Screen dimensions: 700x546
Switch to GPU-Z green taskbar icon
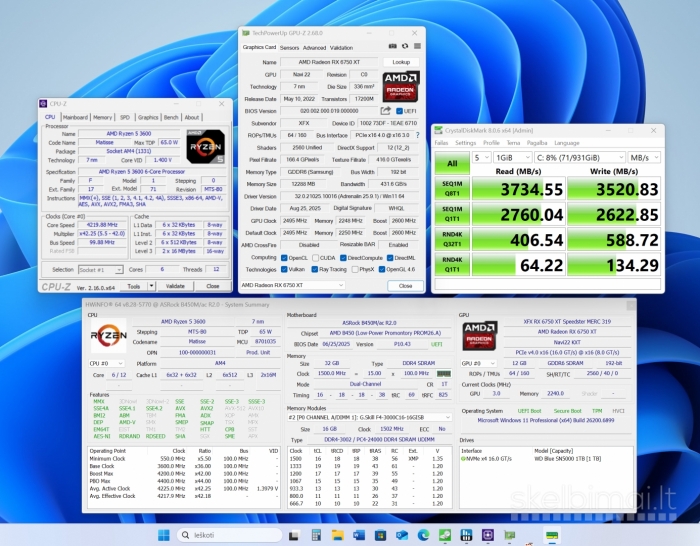(x=509, y=535)
